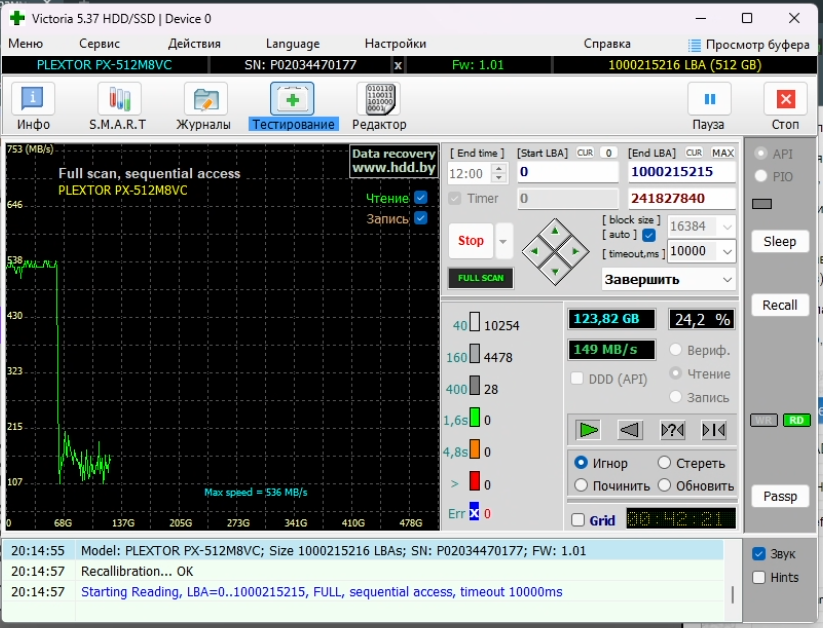The image size is (823, 628).
Task: Expand the Stop button dropdown arrow
Action: click(x=504, y=241)
